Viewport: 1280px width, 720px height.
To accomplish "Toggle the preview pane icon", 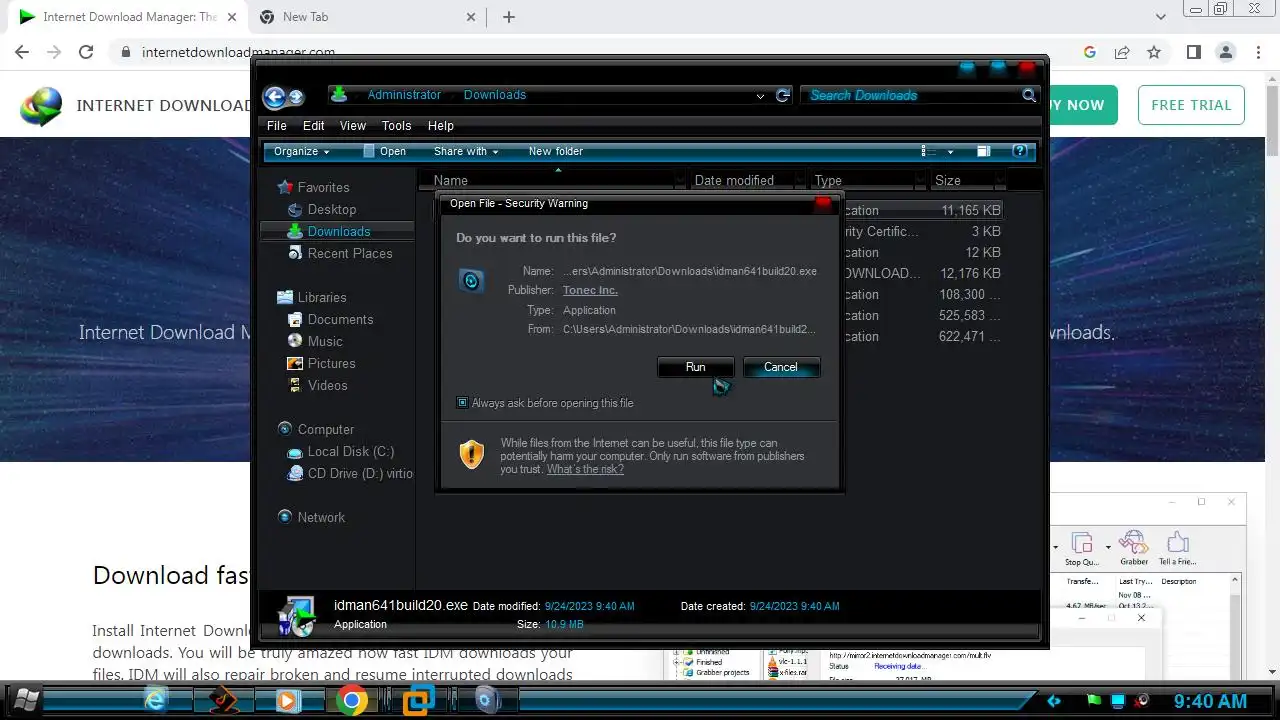I will click(x=984, y=151).
